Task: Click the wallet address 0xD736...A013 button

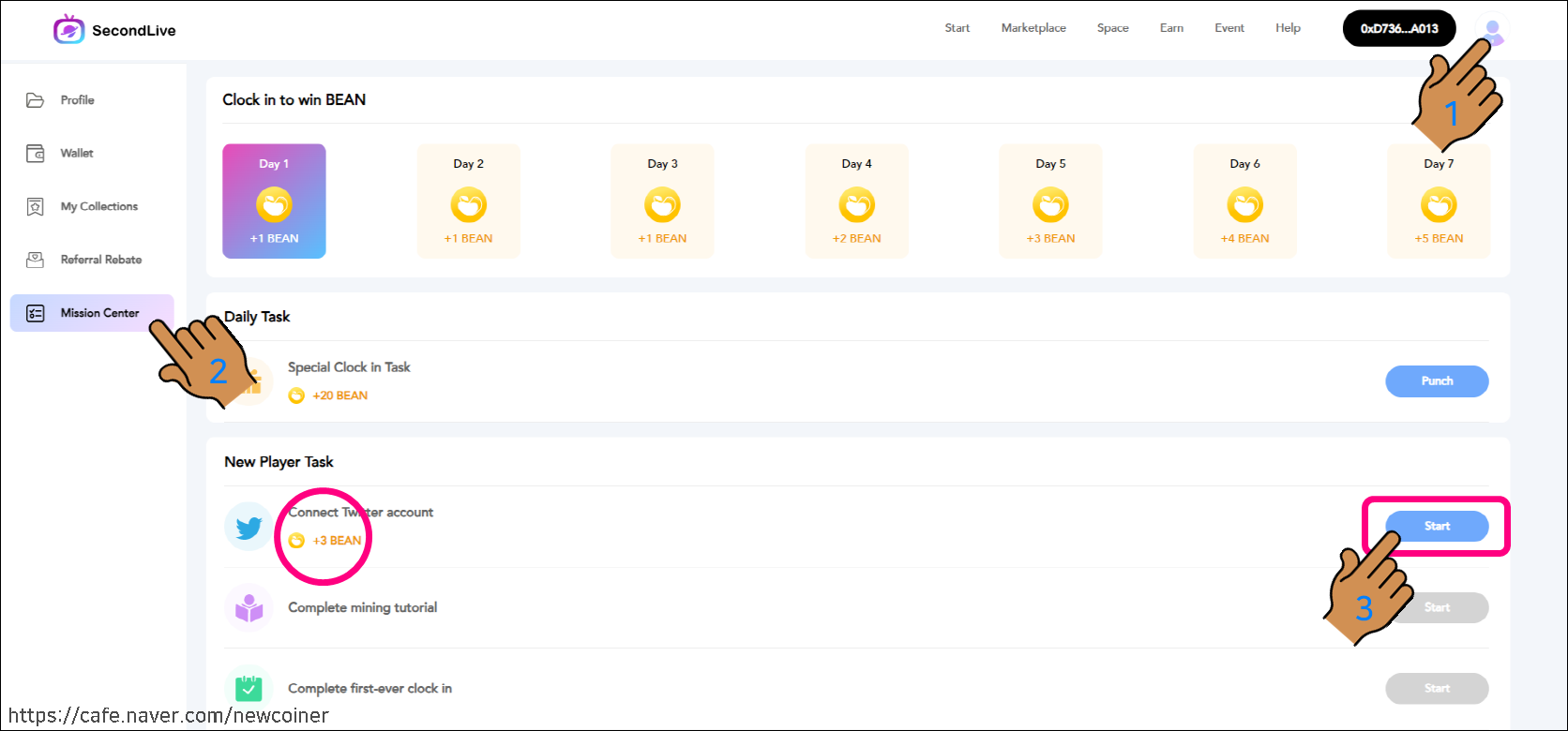Action: pyautogui.click(x=1399, y=29)
